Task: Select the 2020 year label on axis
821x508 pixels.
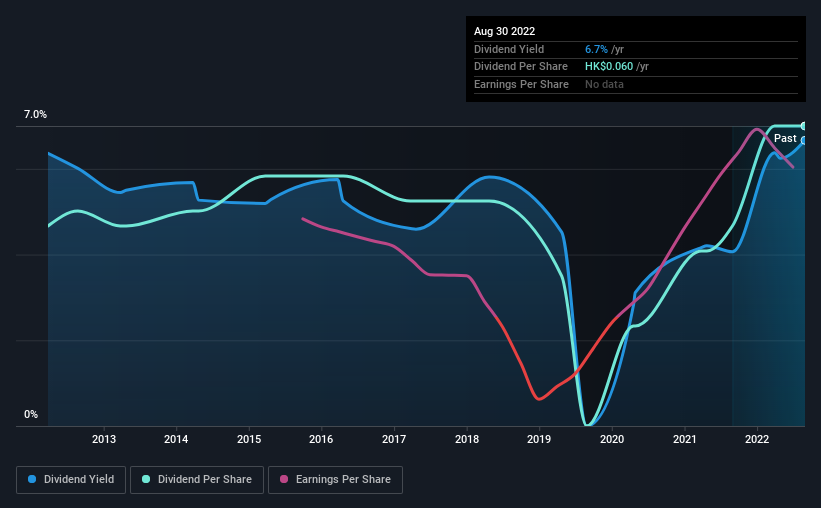Action: (612, 439)
